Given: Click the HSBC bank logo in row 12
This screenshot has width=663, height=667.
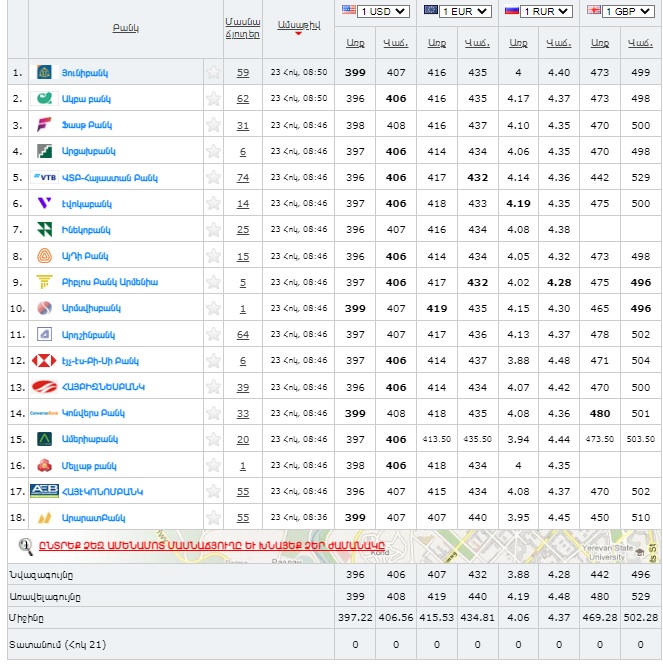Looking at the screenshot, I should 44,360.
